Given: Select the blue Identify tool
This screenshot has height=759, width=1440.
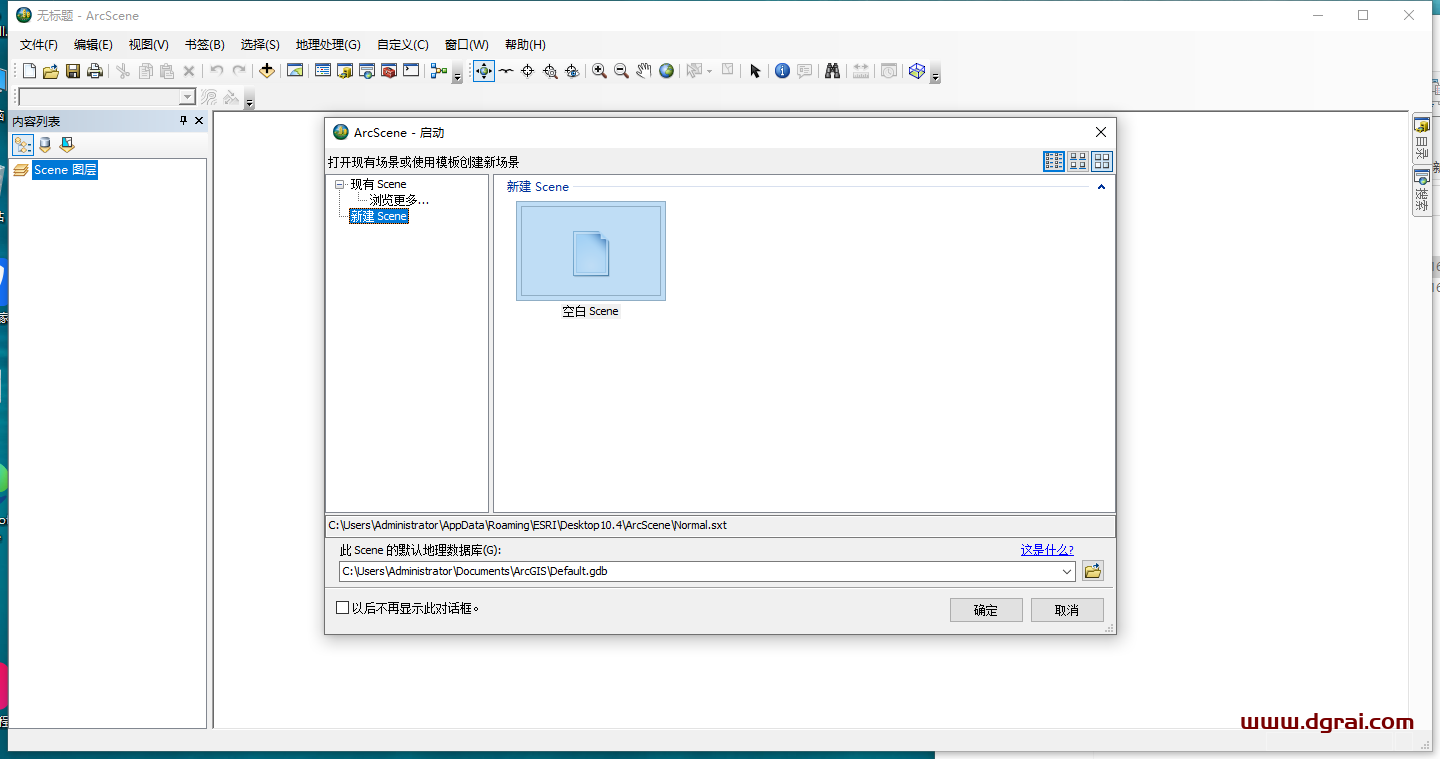Looking at the screenshot, I should click(x=782, y=71).
